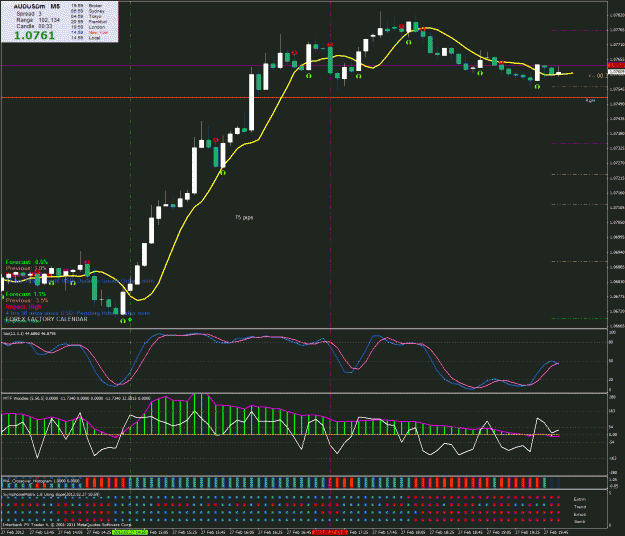625x536 pixels.
Task: Click the Previous: 3.5% news text
Action: click(27, 300)
